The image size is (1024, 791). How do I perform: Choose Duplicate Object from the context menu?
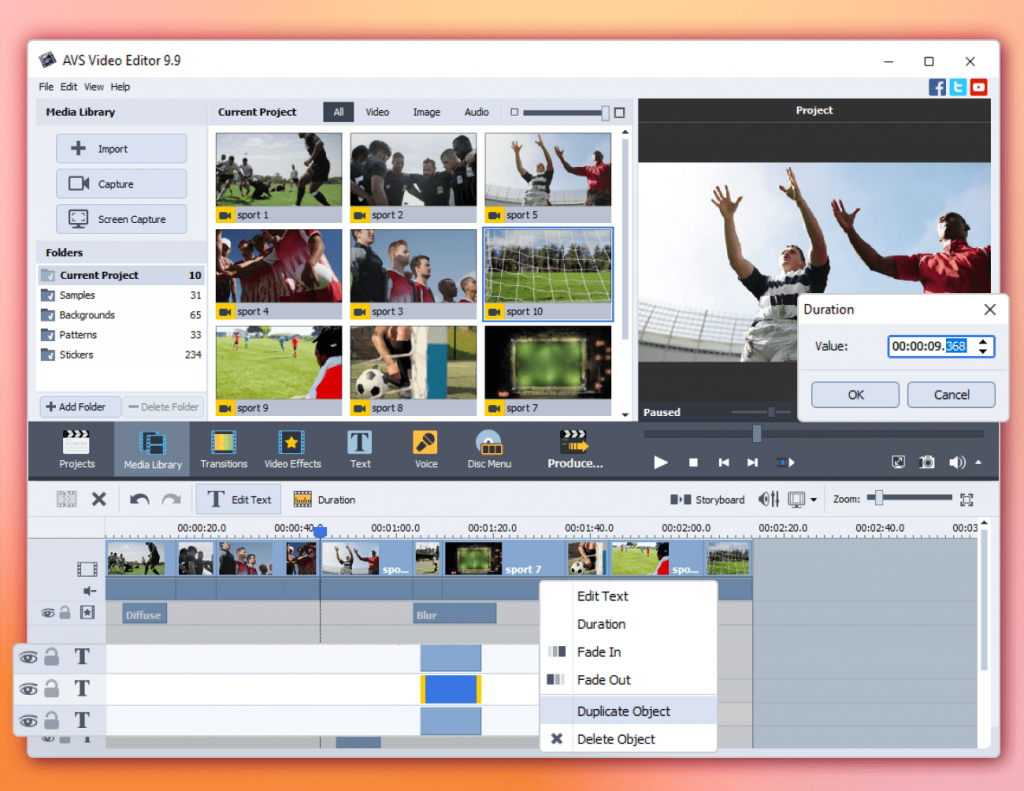coord(623,711)
